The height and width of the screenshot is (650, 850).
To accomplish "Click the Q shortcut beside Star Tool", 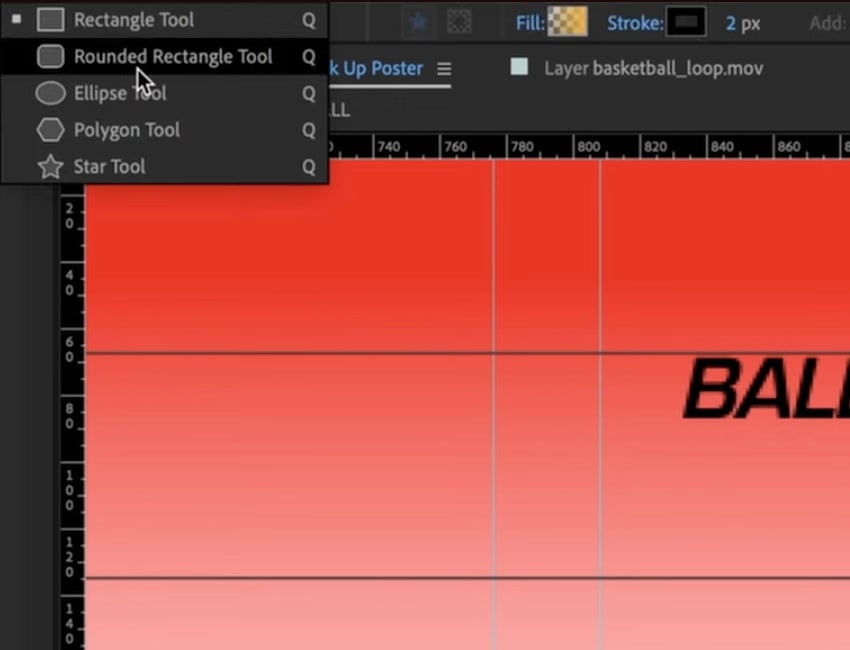I will (x=309, y=166).
